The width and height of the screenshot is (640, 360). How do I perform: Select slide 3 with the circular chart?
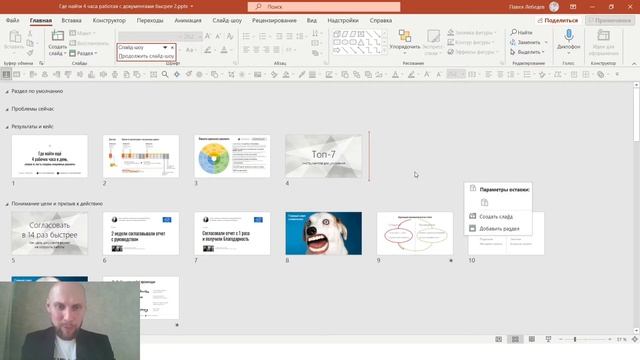(x=232, y=156)
